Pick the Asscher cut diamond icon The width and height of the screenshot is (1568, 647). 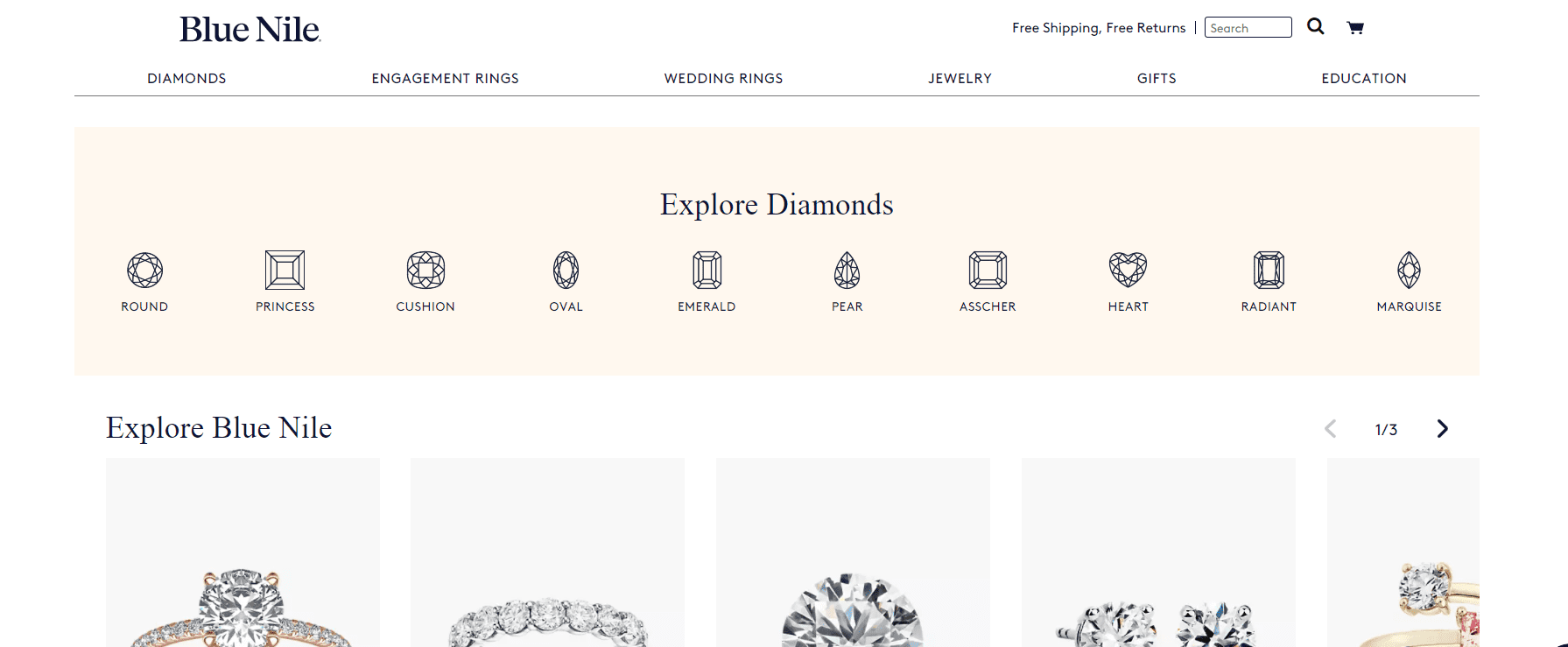pos(988,270)
